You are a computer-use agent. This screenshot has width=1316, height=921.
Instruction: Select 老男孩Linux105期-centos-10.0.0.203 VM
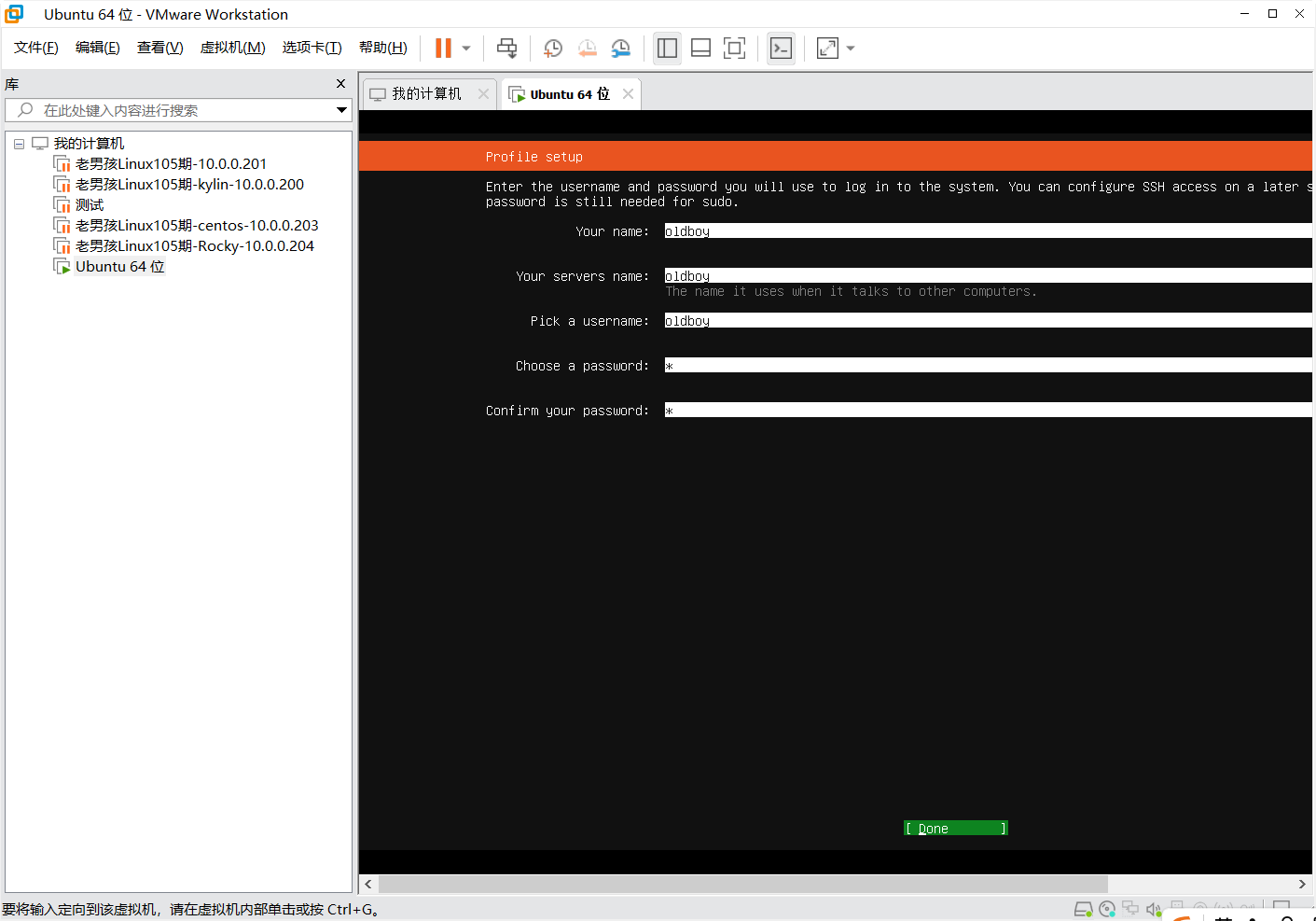click(197, 226)
